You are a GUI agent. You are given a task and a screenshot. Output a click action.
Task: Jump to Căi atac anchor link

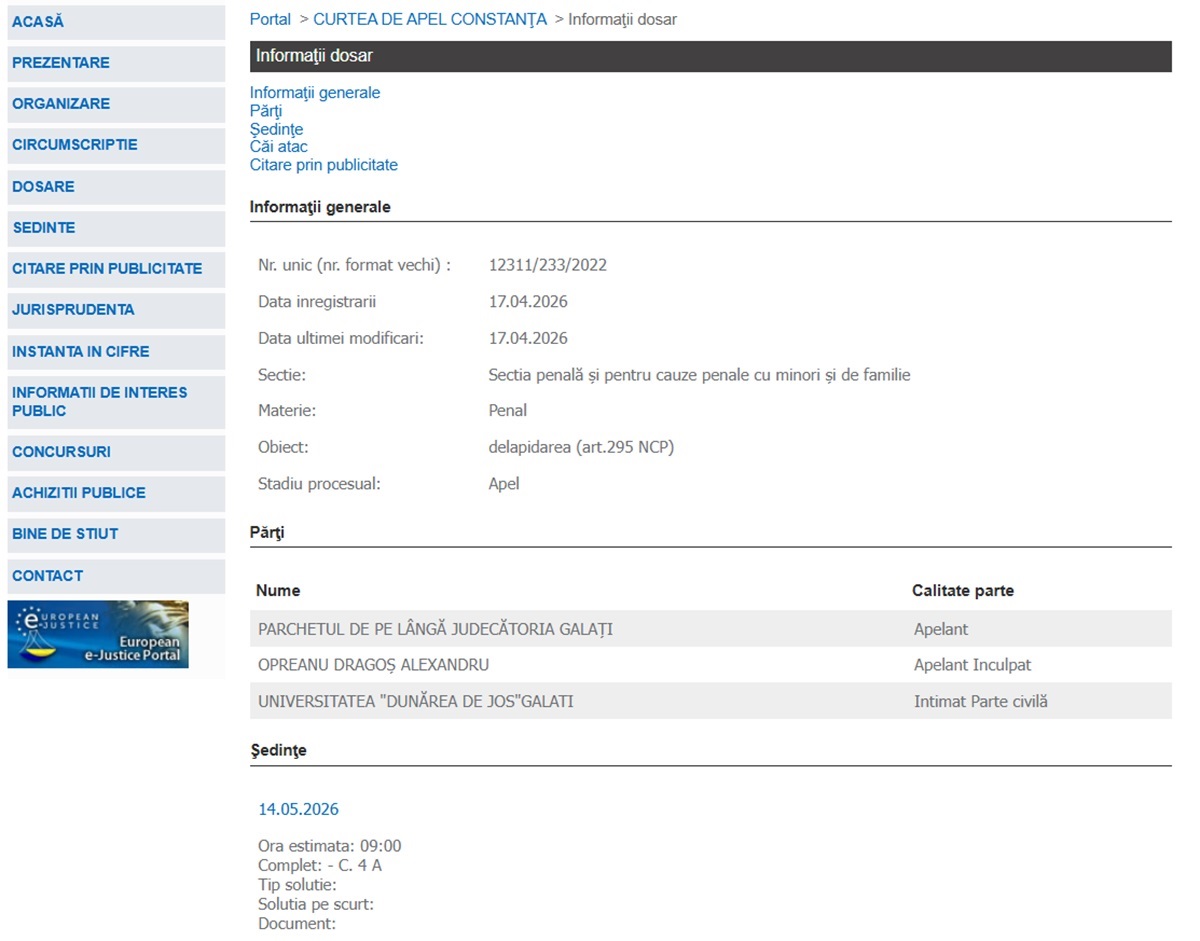279,147
